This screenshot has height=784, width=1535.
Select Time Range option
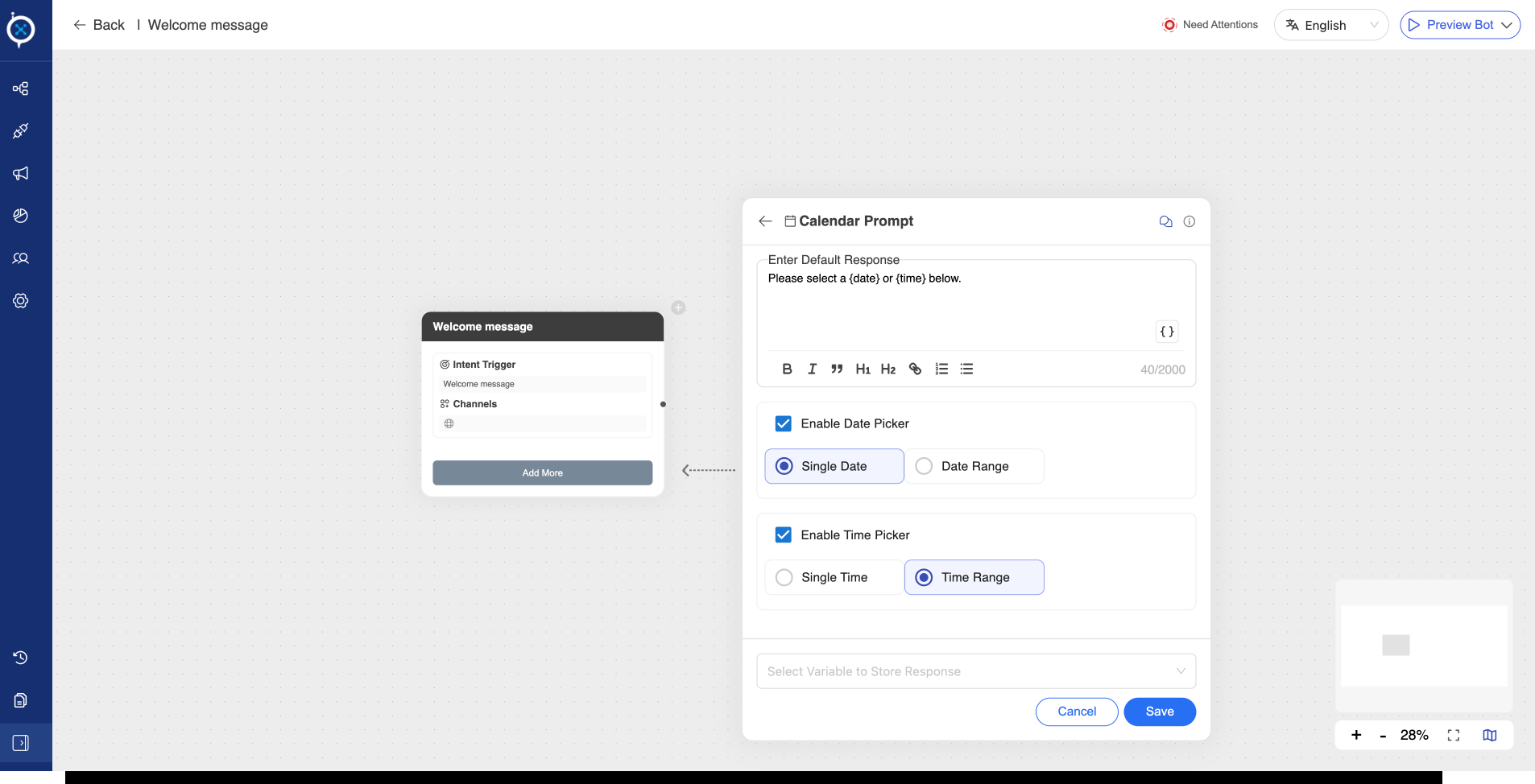[x=974, y=577]
